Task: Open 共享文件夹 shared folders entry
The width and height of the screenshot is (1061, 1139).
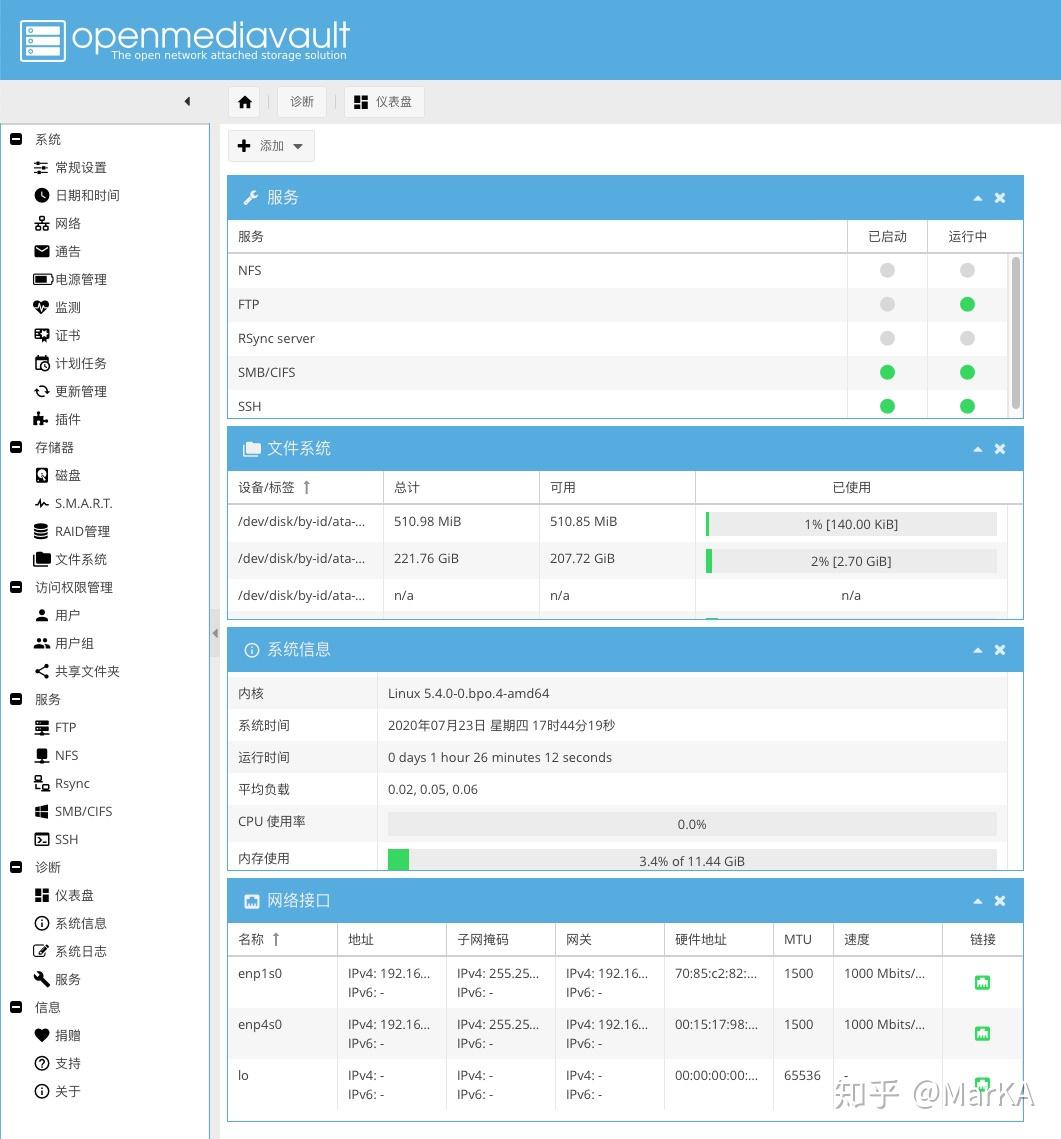Action: pyautogui.click(x=77, y=671)
